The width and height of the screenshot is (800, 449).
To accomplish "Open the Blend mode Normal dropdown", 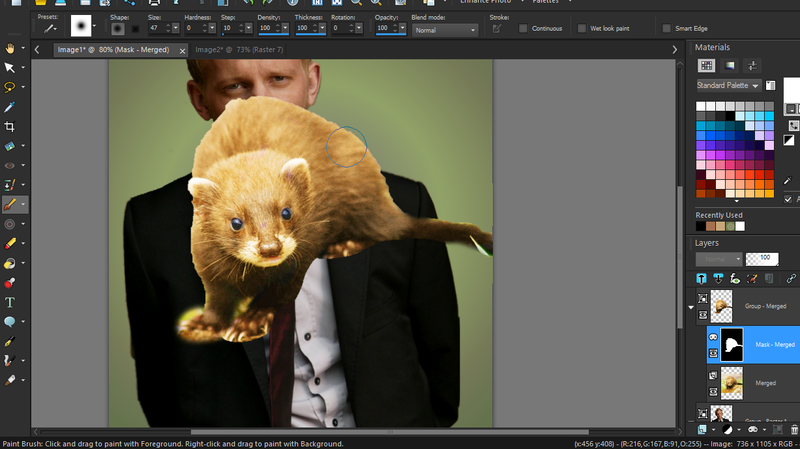I will 445,30.
